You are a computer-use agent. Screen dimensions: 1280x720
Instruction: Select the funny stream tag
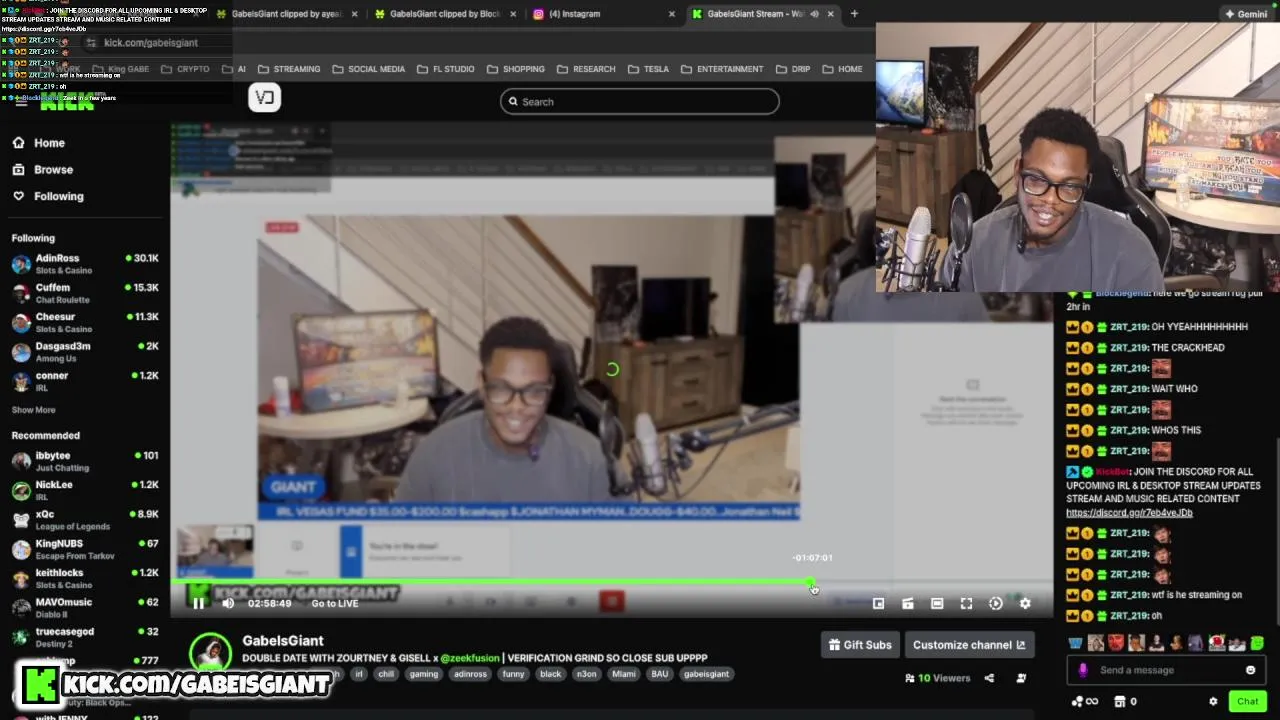(513, 674)
